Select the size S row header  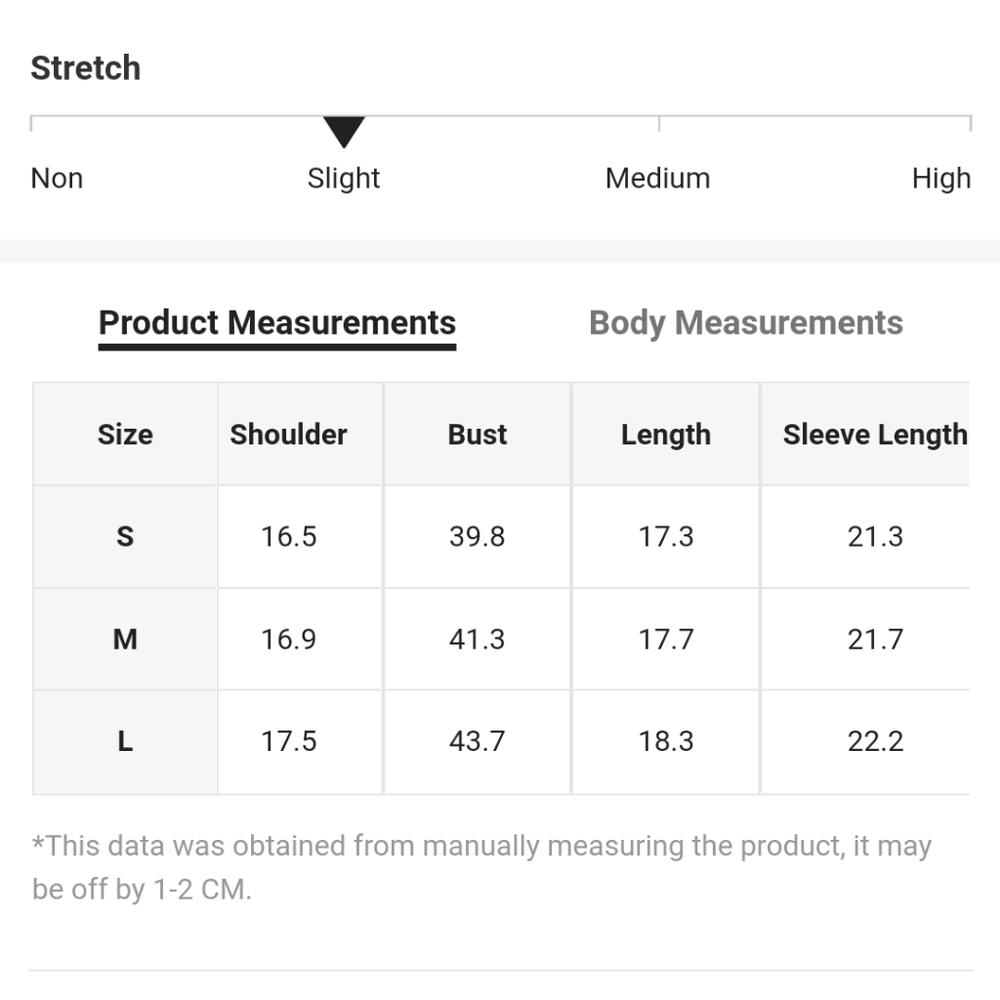(x=125, y=537)
